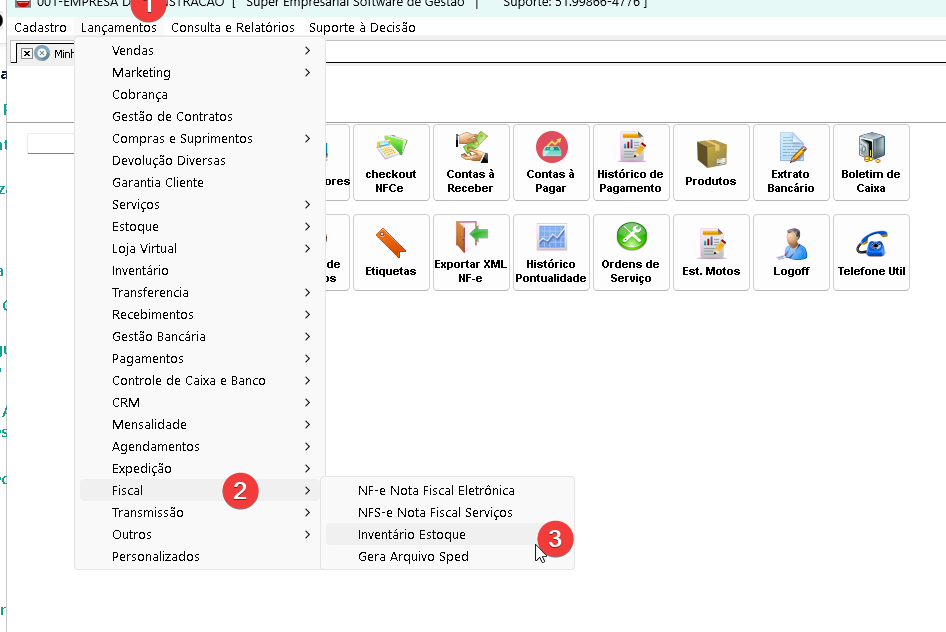This screenshot has width=946, height=632.
Task: Open Telefone Util phone icon
Action: click(x=871, y=252)
